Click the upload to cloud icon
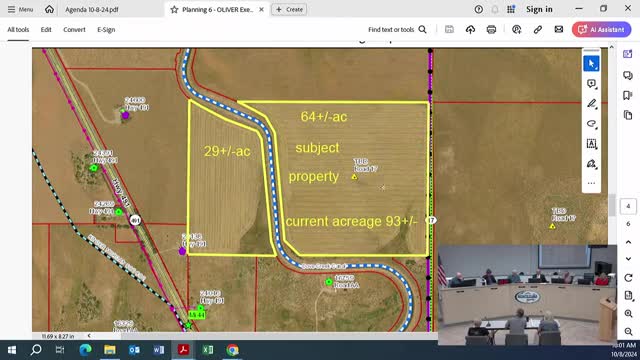 tap(470, 29)
